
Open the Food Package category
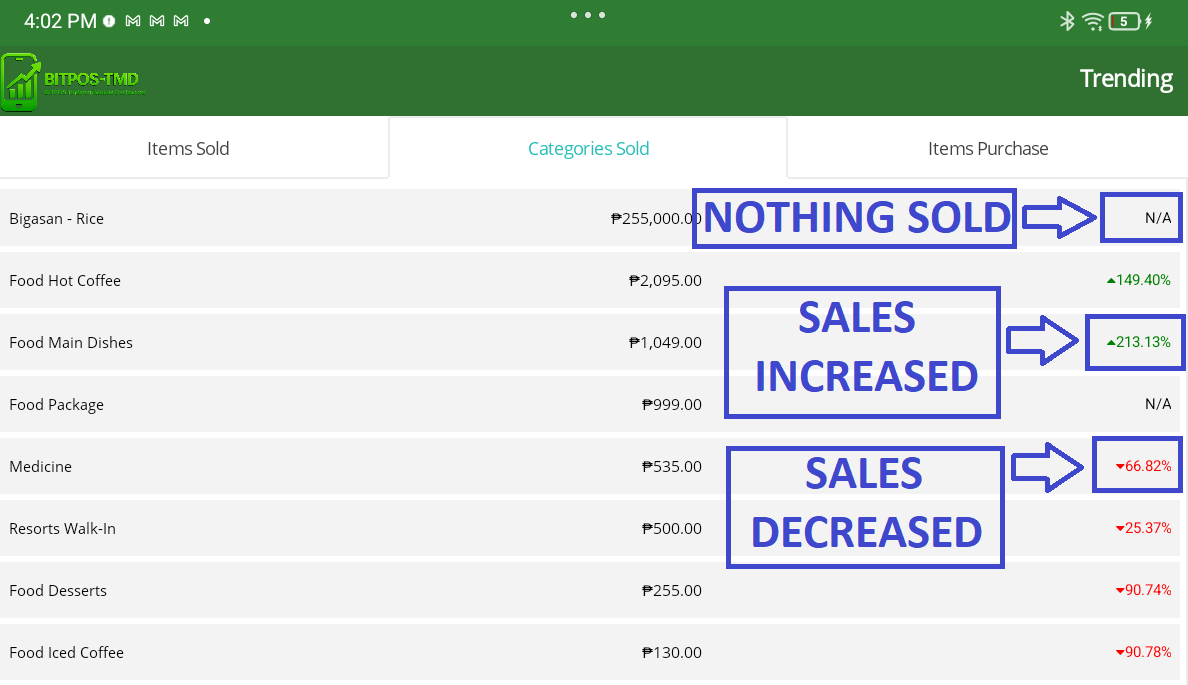56,405
